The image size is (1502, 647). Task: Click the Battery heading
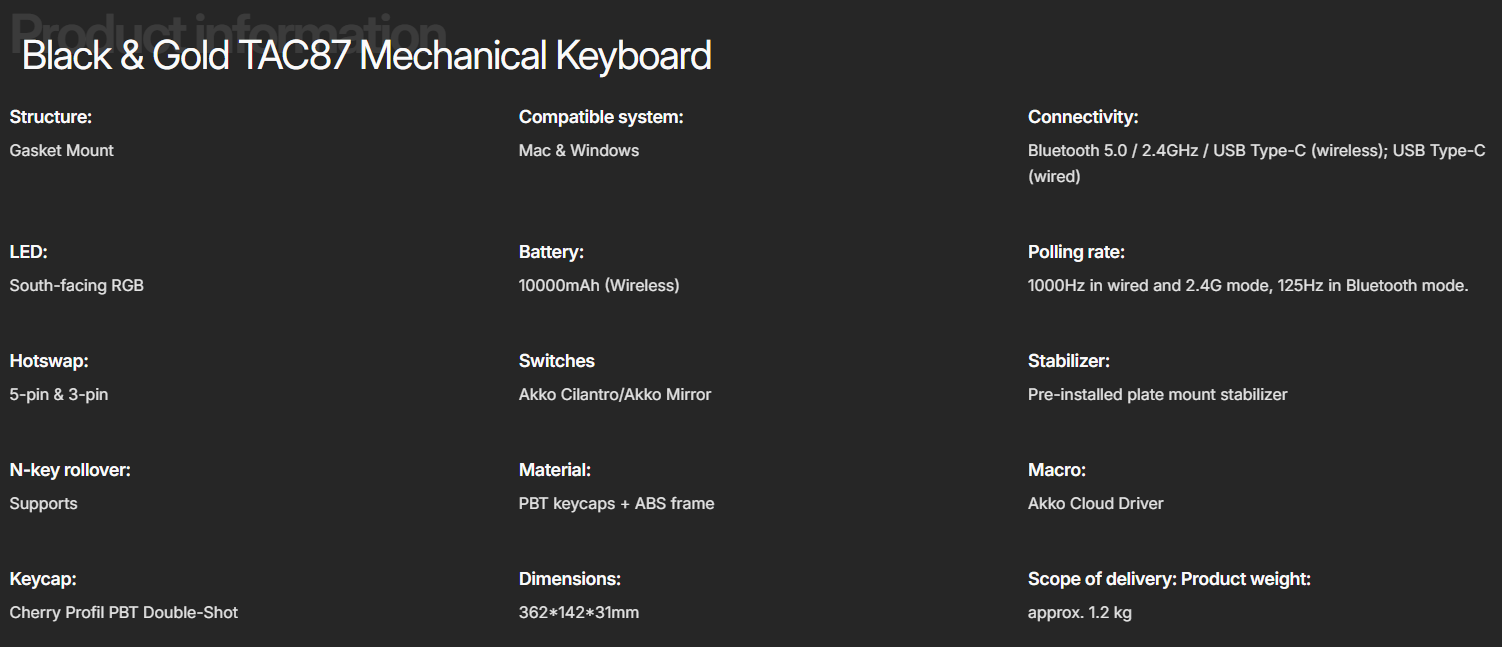click(x=551, y=252)
